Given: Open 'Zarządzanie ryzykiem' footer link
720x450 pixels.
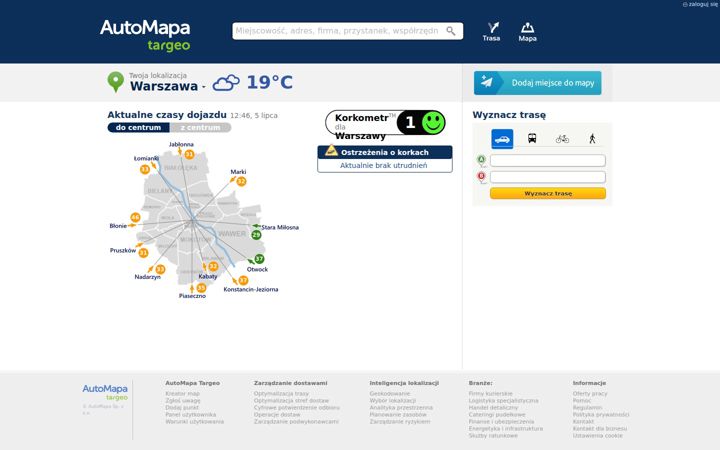Looking at the screenshot, I should [x=400, y=421].
